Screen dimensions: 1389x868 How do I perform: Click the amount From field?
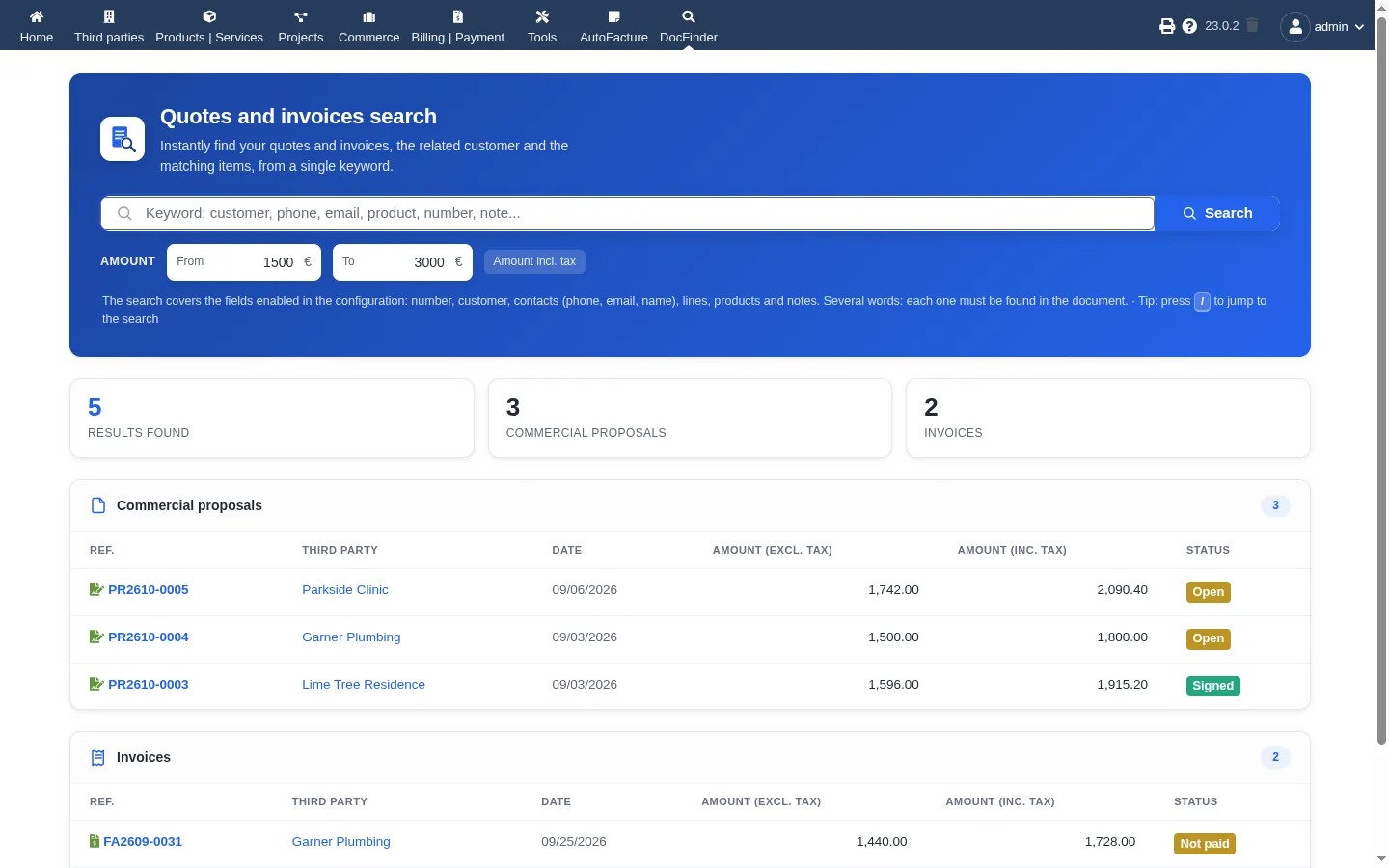pyautogui.click(x=244, y=261)
